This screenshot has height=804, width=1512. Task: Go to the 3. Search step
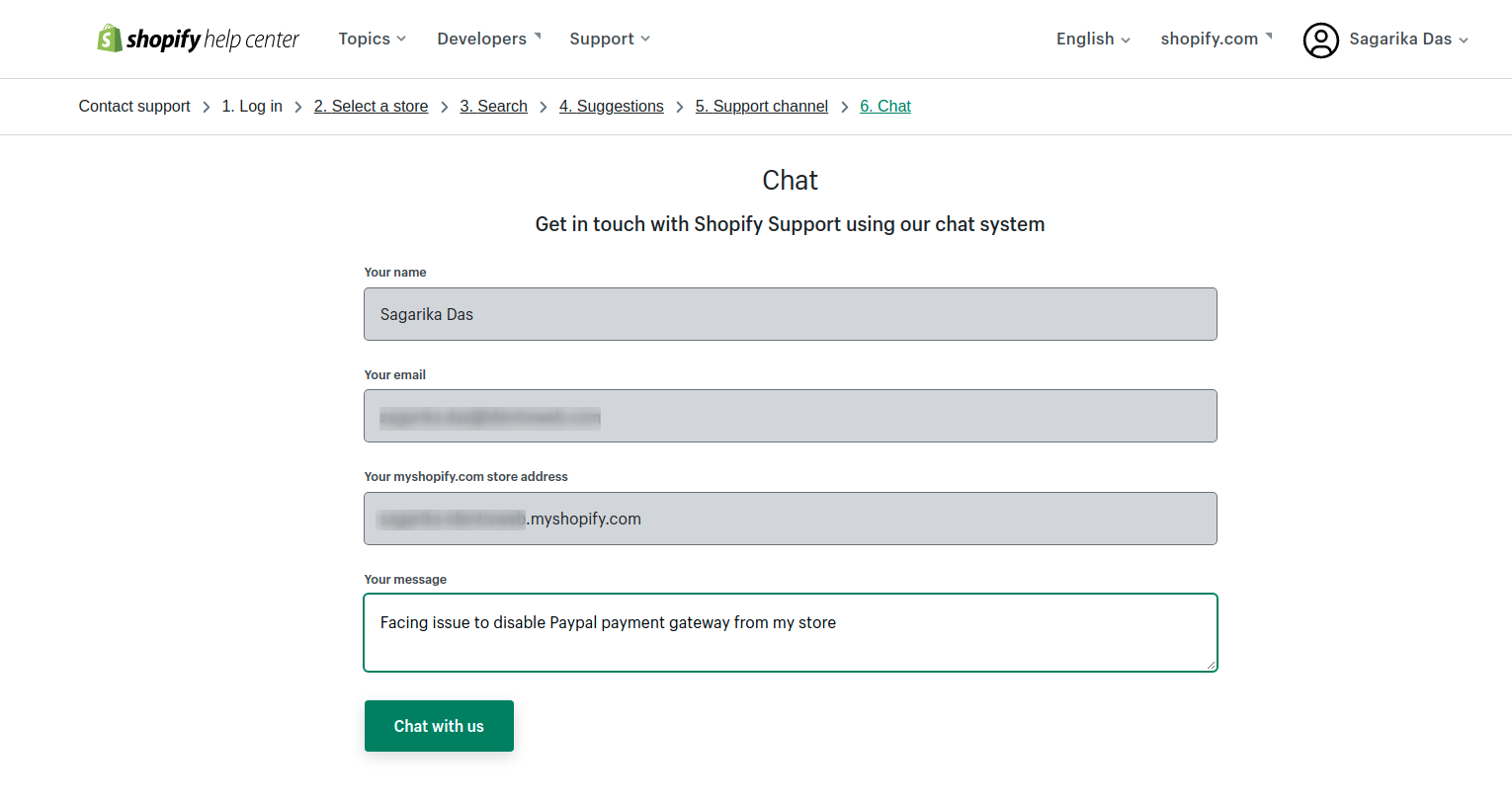pos(493,106)
